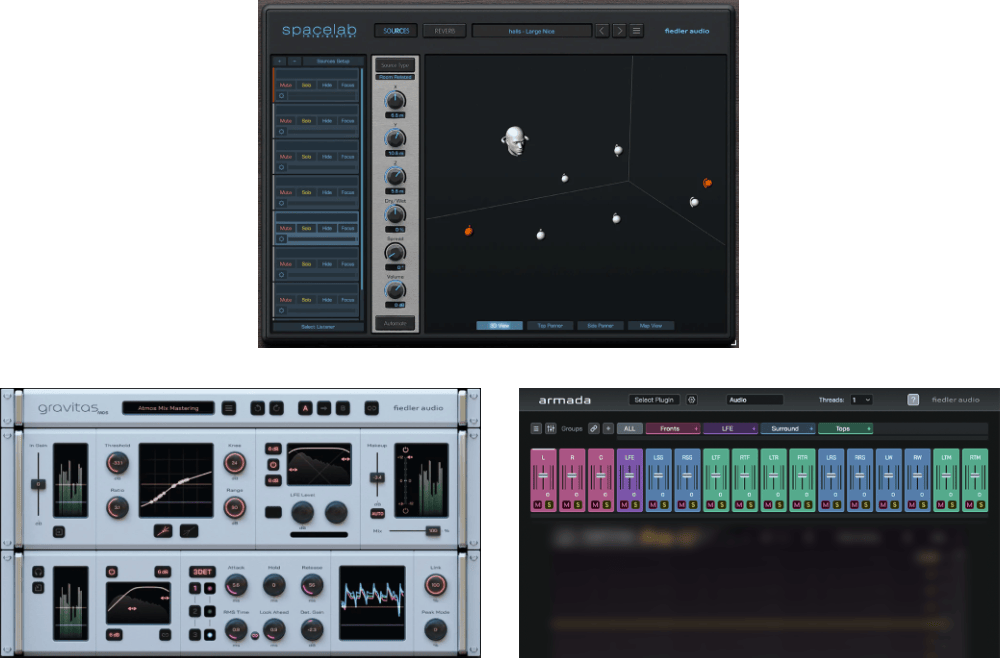The image size is (1000, 658).
Task: Open Spacelab hamburger menu
Action: coord(636,31)
